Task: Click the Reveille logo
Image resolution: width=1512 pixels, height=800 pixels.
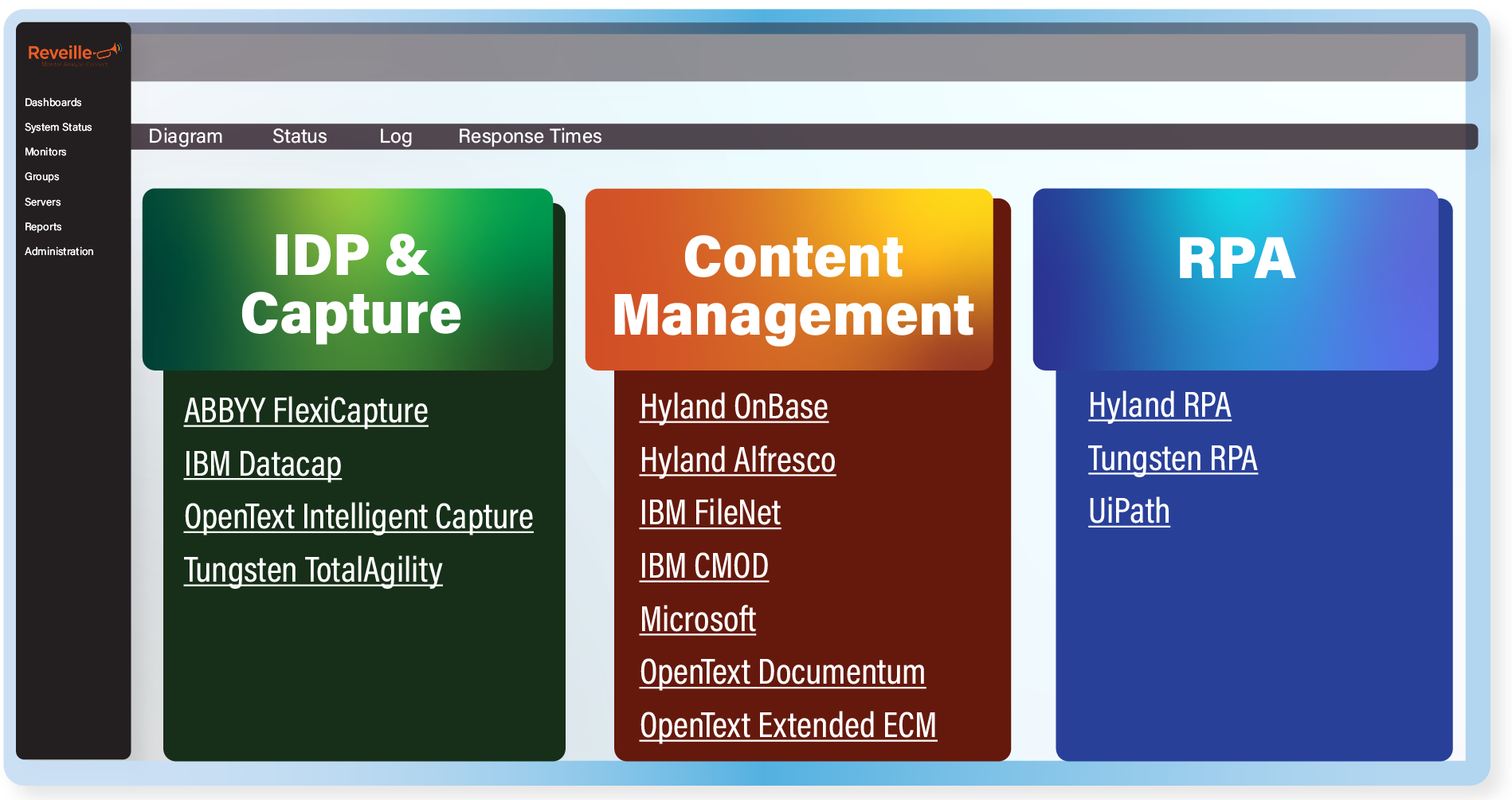Action: [x=73, y=53]
